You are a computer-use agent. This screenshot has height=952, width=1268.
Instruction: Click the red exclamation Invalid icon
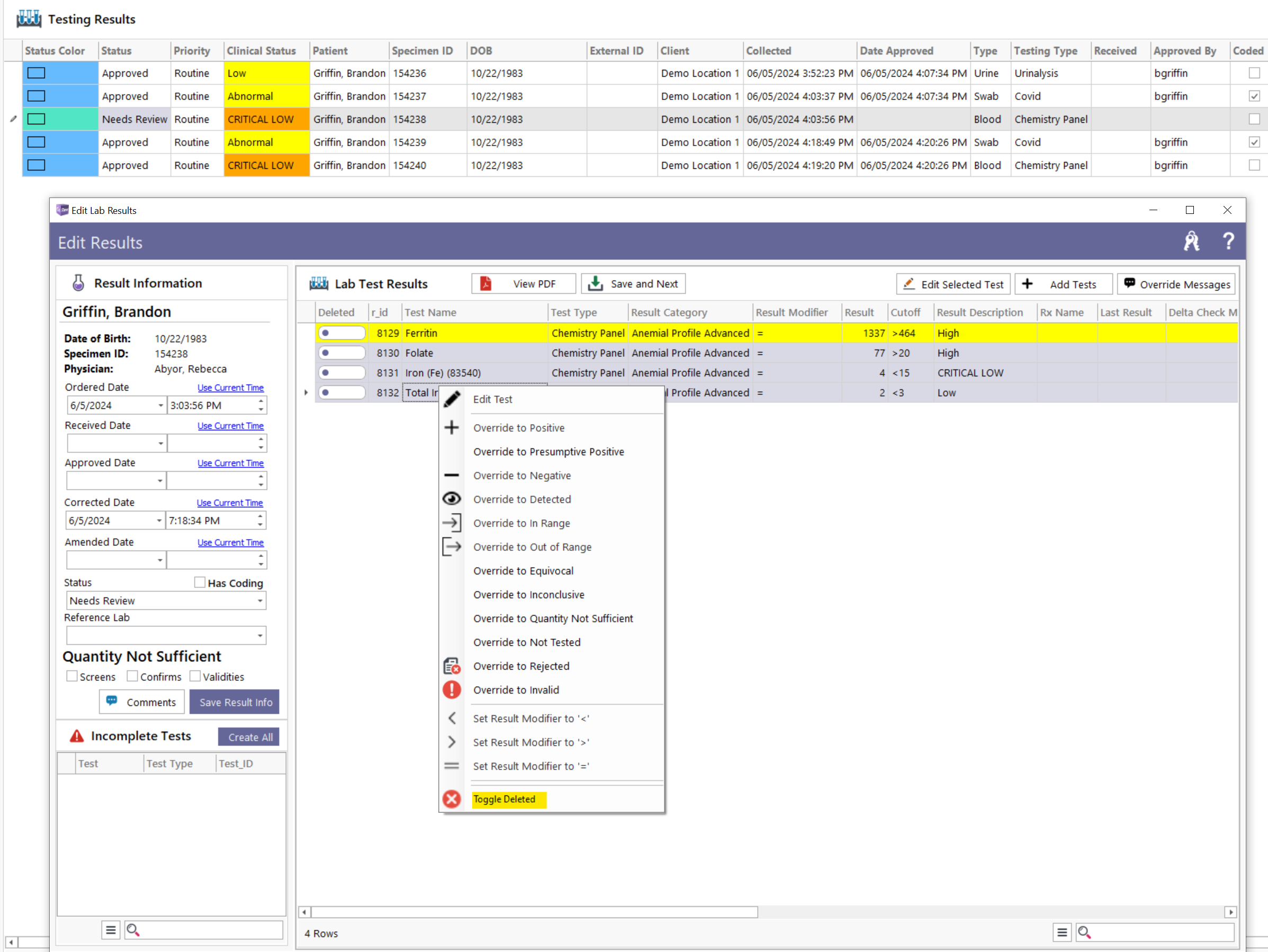(452, 689)
